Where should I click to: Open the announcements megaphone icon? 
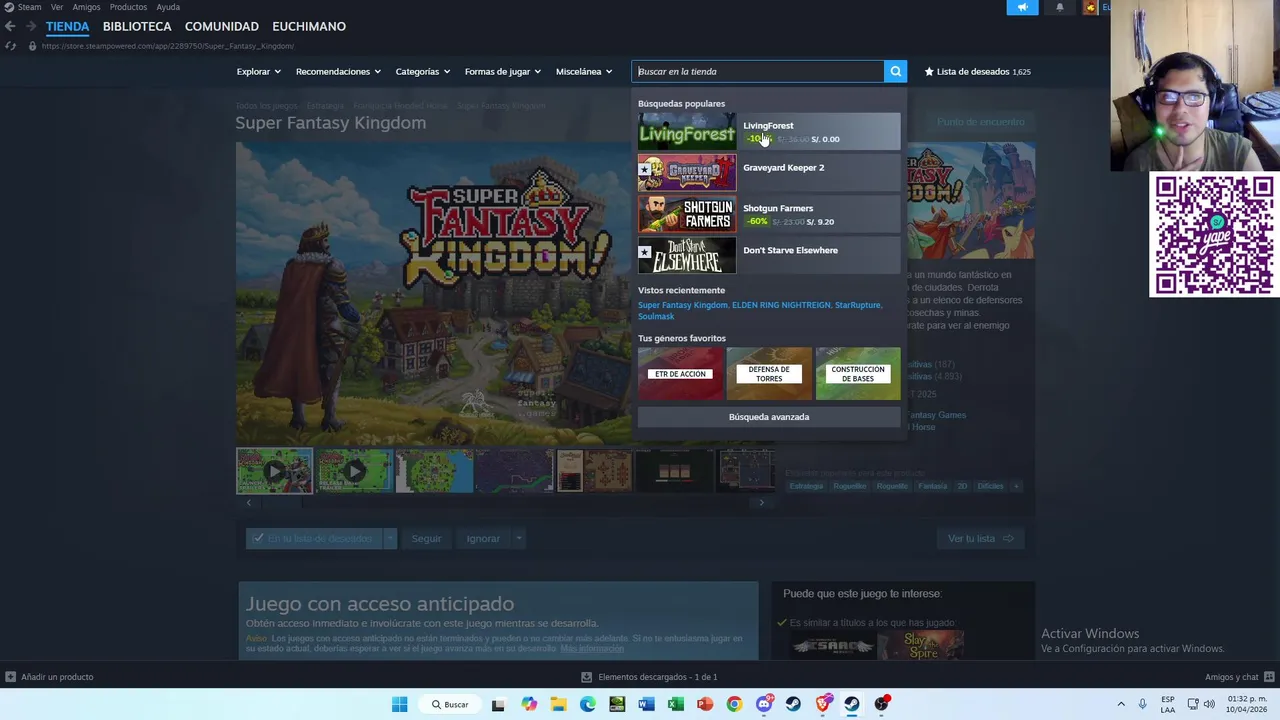click(1022, 7)
